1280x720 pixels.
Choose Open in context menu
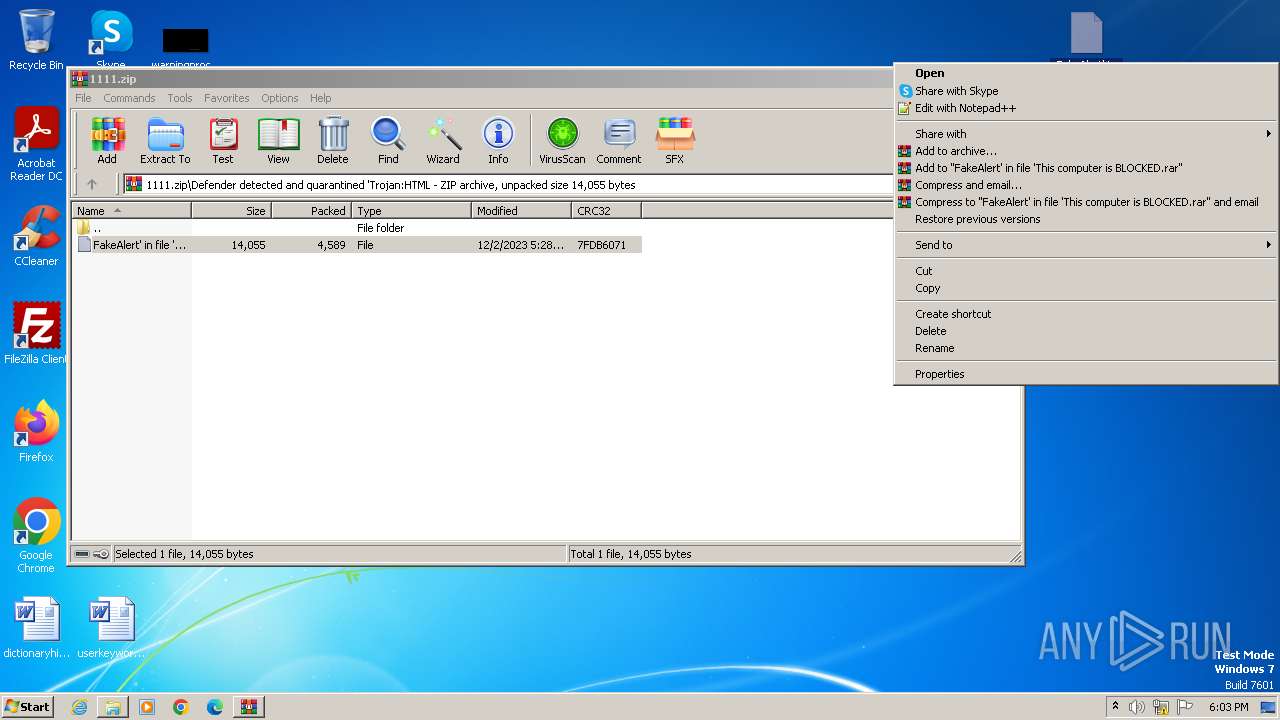[1085, 73]
